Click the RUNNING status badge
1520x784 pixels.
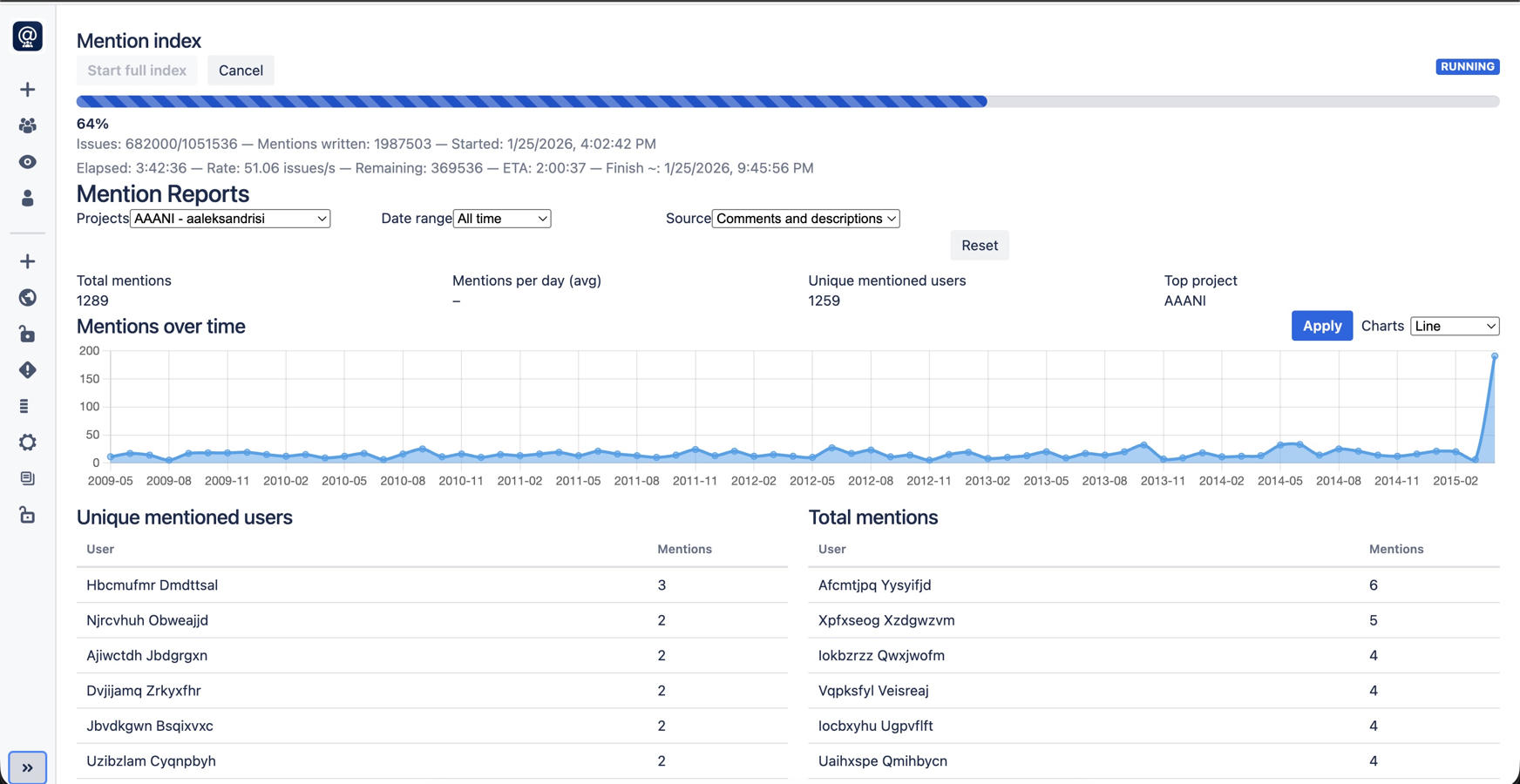(1468, 66)
